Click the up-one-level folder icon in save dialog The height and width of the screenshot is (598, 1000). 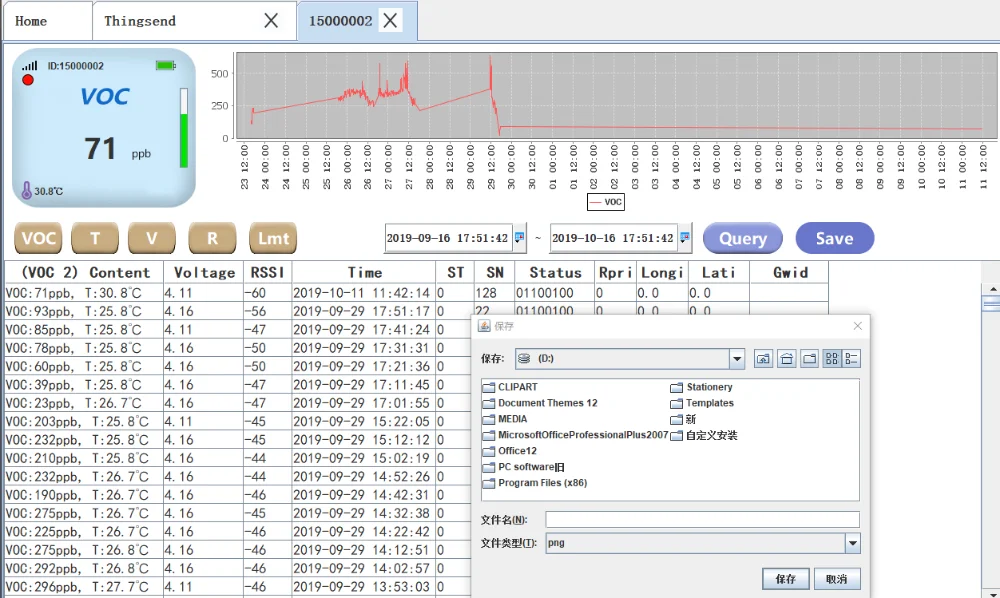[763, 359]
